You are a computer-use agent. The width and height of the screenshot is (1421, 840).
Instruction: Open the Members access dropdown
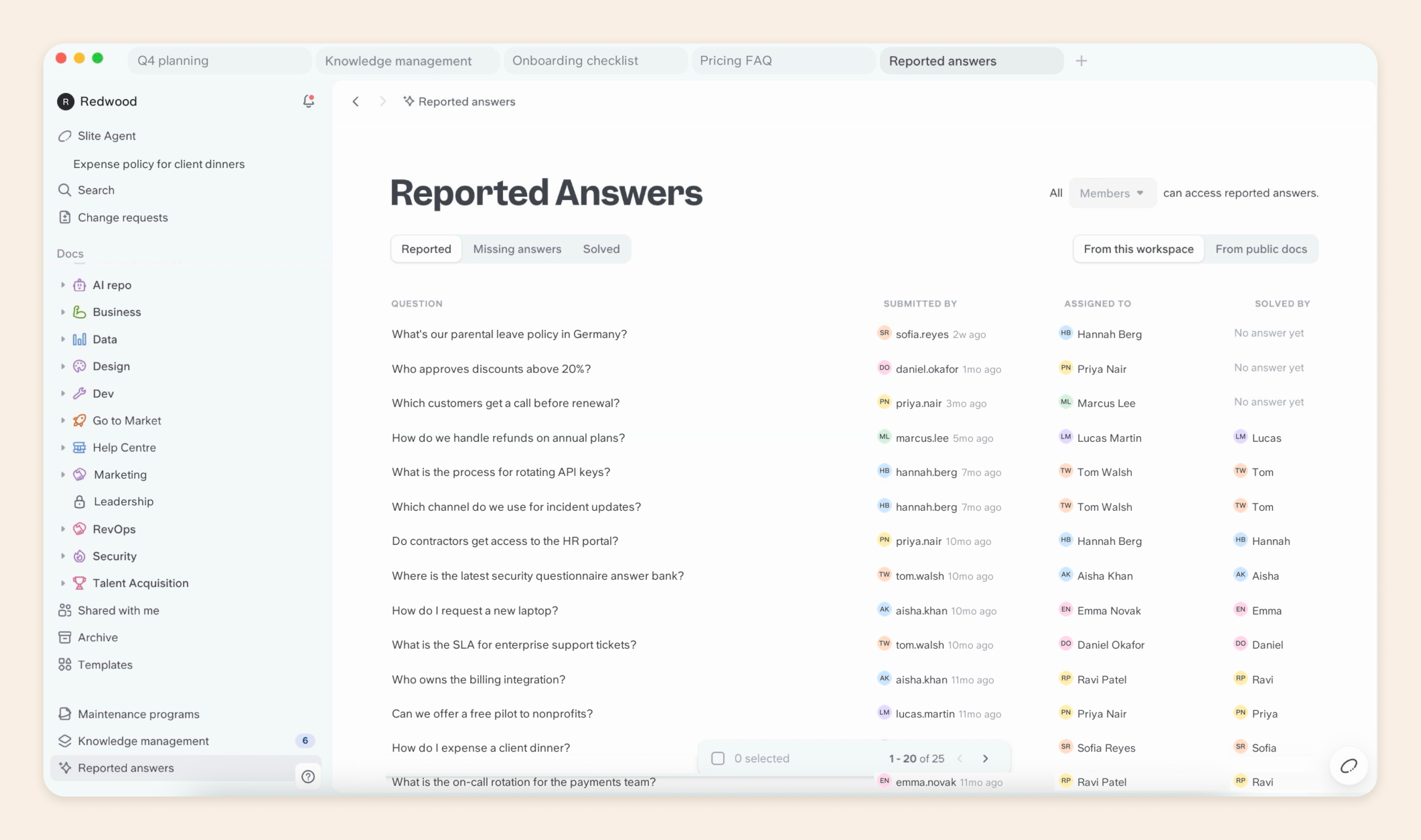1112,193
